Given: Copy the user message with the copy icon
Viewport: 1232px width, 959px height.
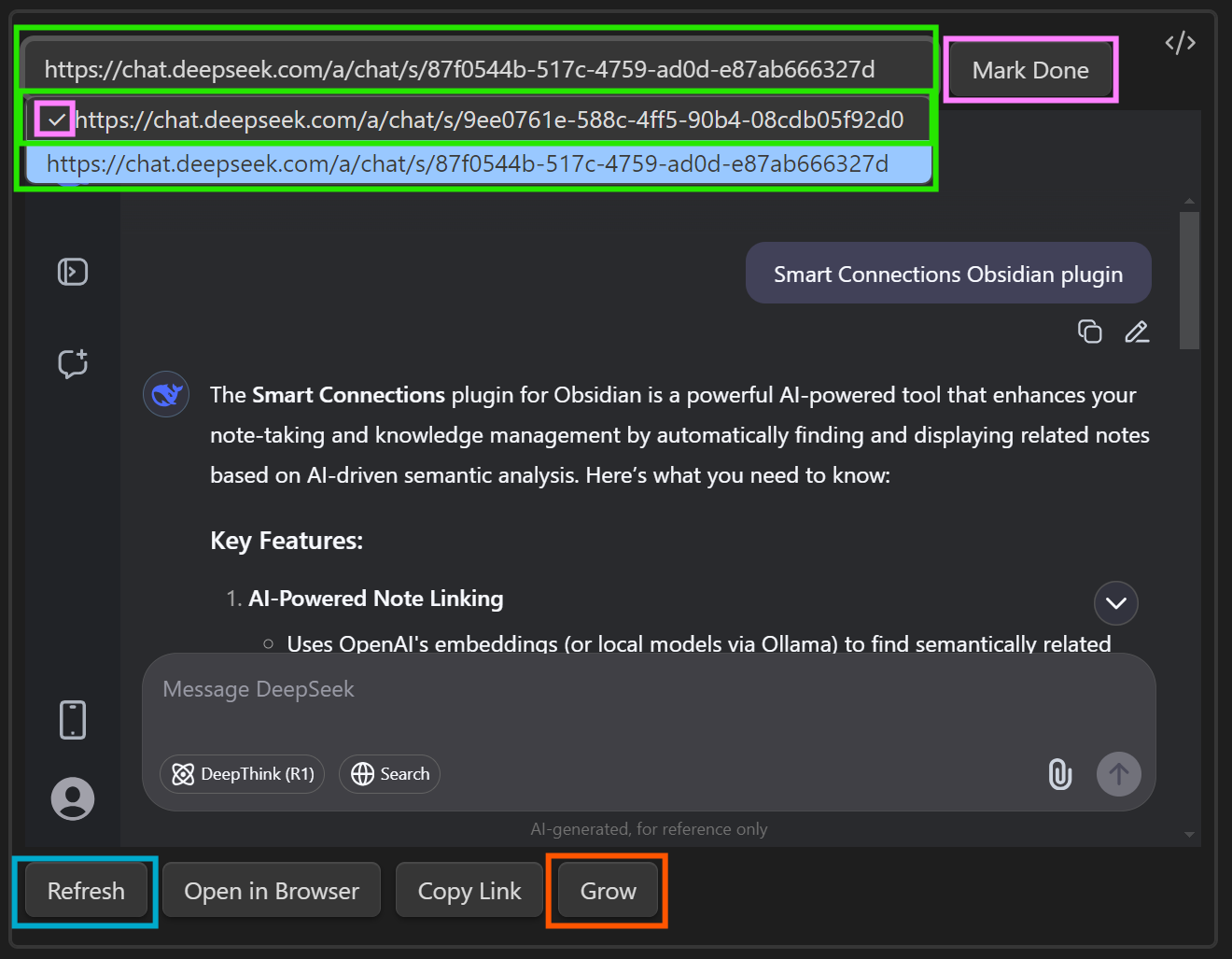Looking at the screenshot, I should (x=1089, y=331).
